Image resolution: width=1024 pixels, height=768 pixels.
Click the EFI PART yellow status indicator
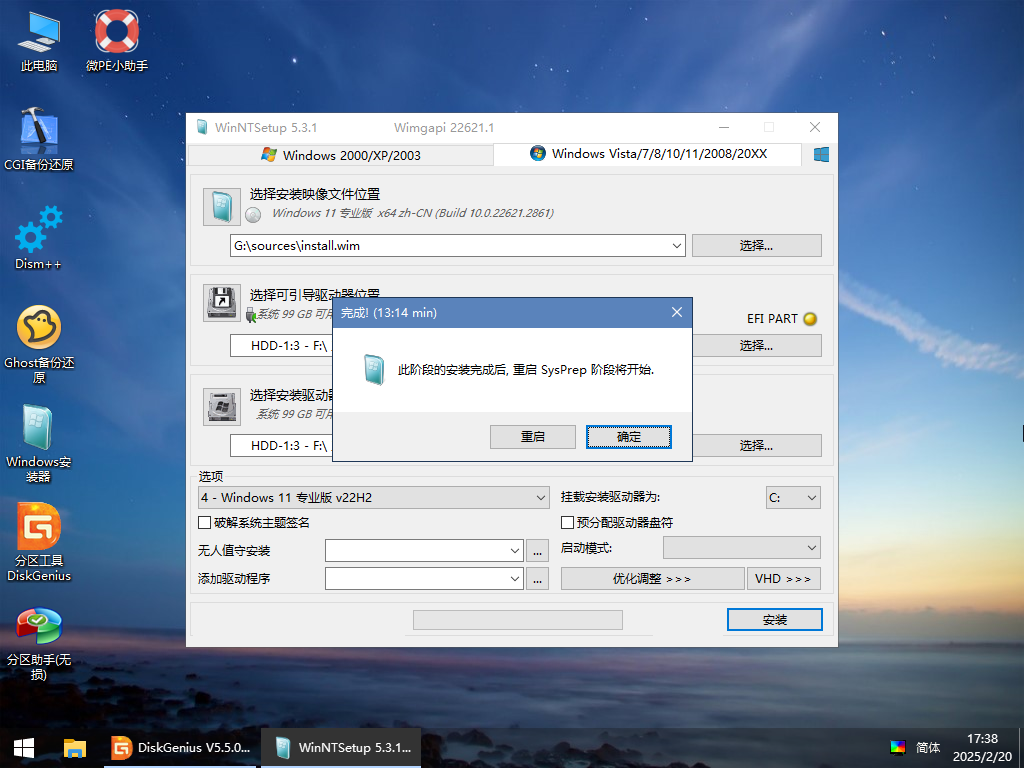point(810,319)
